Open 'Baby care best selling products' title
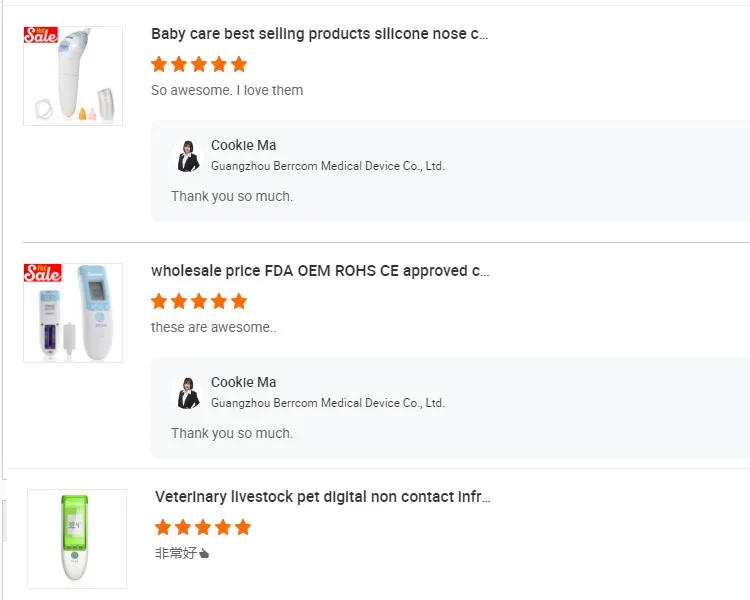Viewport: 750px width, 600px height. (x=319, y=34)
